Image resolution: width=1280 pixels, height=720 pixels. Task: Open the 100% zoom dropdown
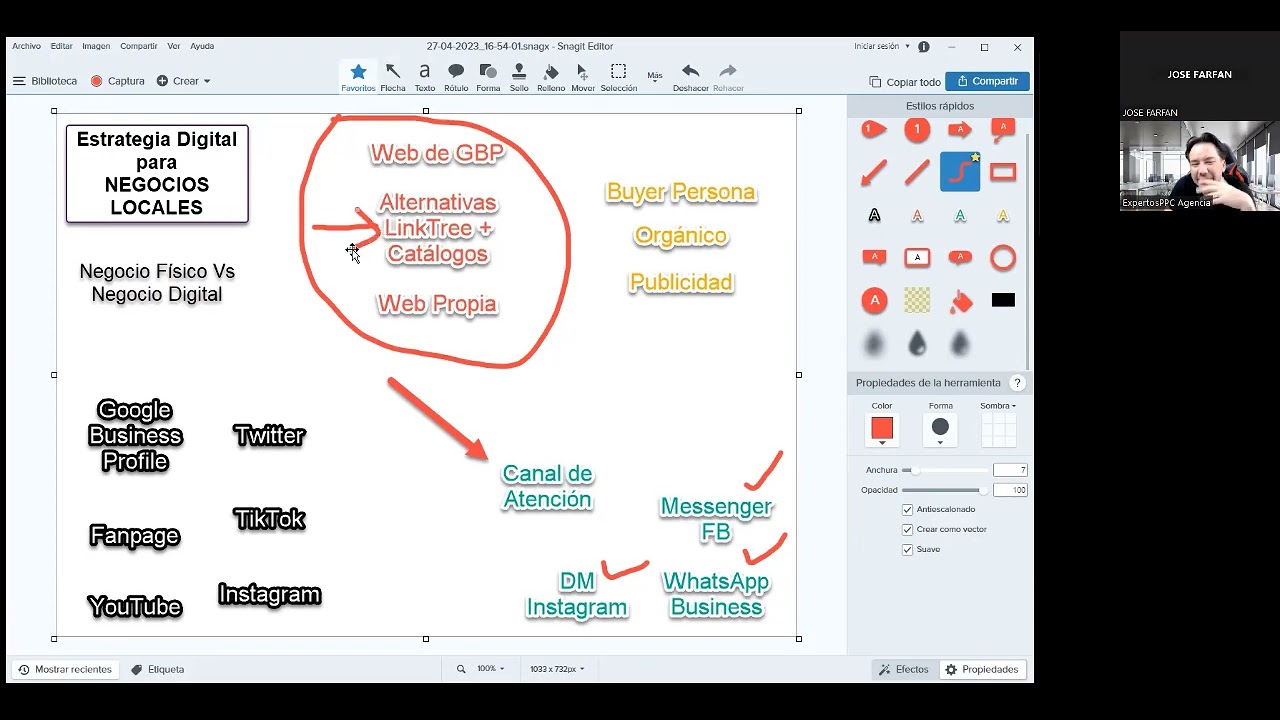click(x=490, y=669)
